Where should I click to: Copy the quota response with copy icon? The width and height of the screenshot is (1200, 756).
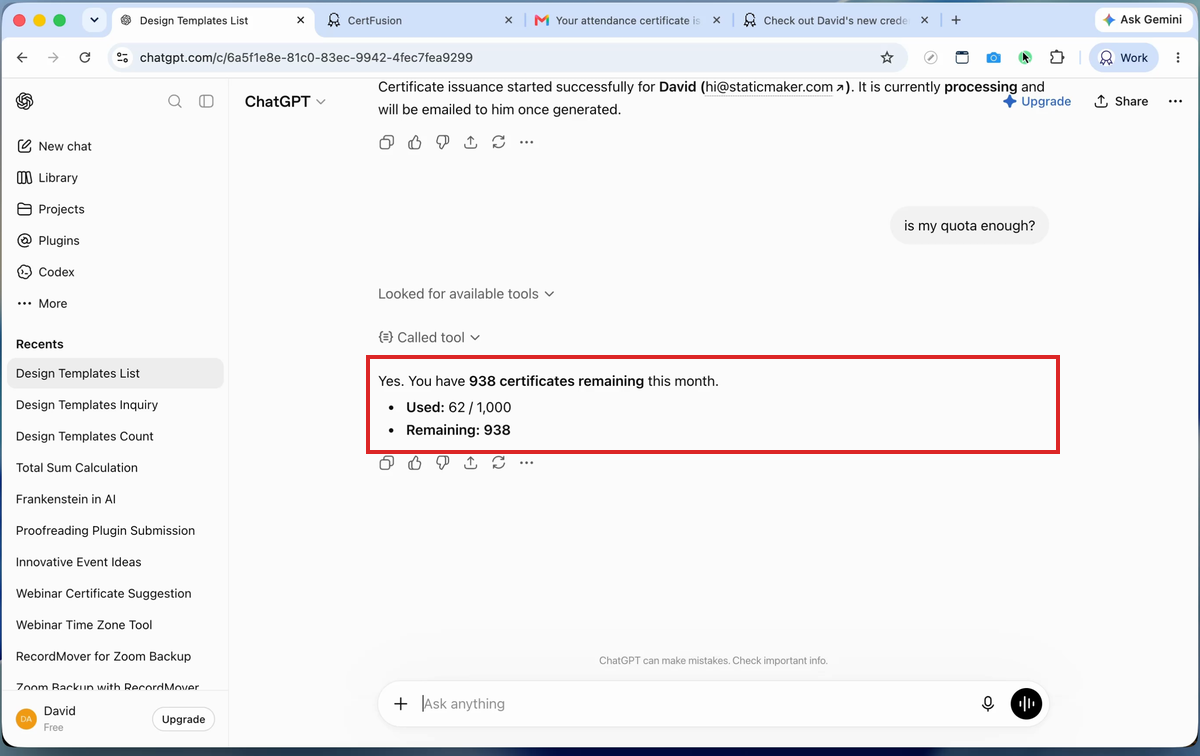pyautogui.click(x=386, y=463)
